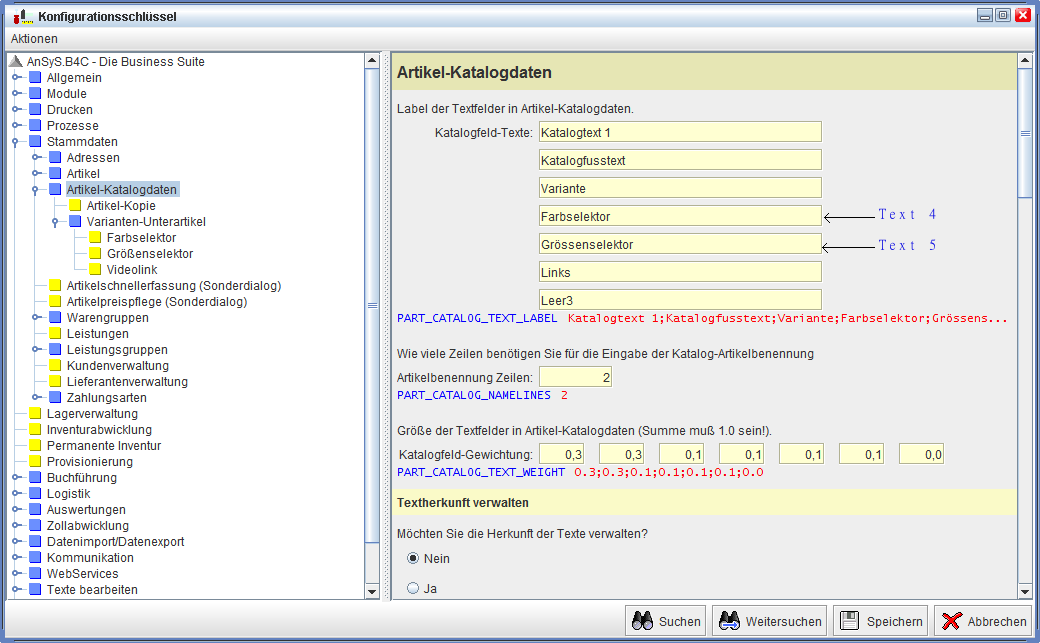Select the Ja radio button
The height and width of the screenshot is (643, 1040).
[413, 588]
